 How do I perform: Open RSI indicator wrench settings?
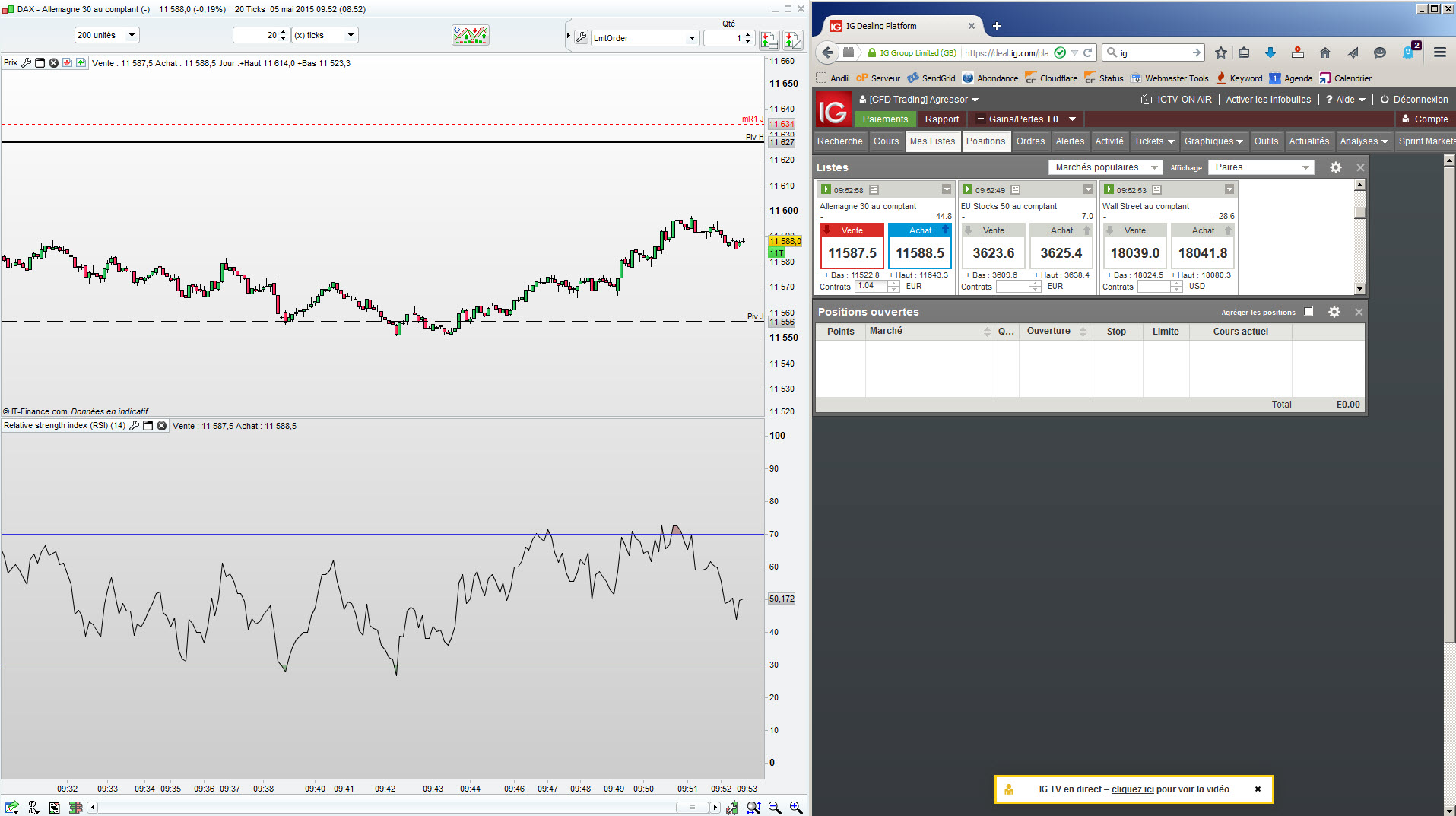click(135, 426)
